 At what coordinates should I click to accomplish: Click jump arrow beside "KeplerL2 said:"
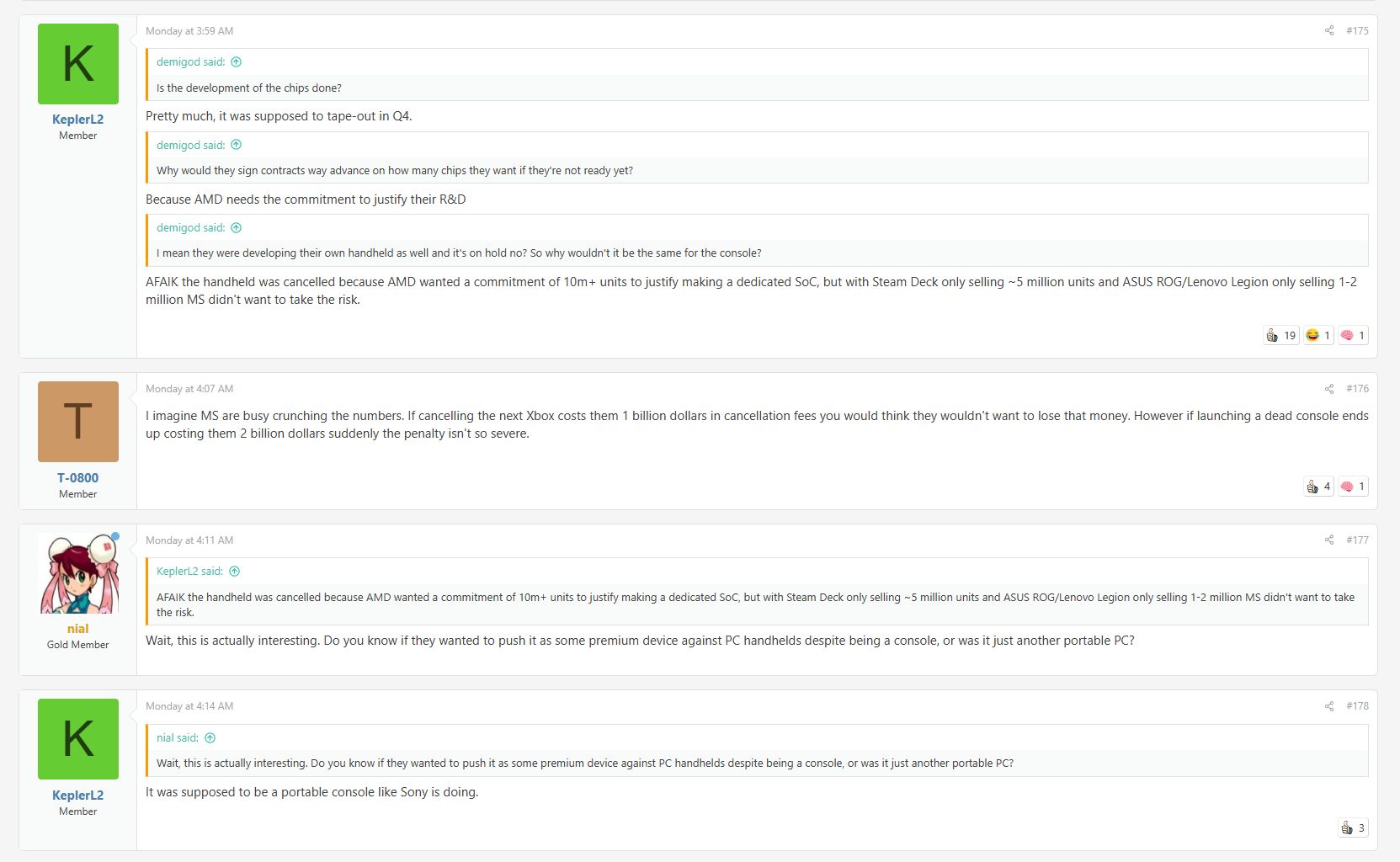pos(235,572)
